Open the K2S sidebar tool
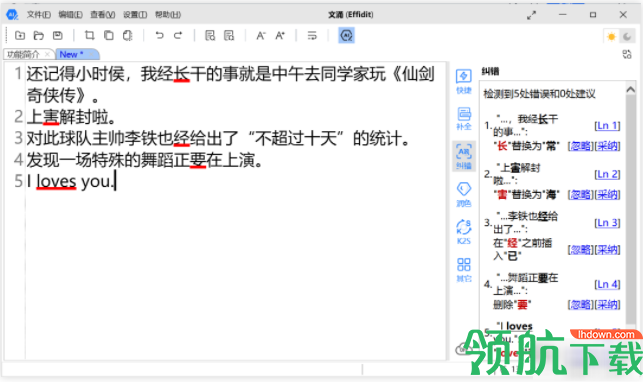This screenshot has height=382, width=643. point(464,232)
